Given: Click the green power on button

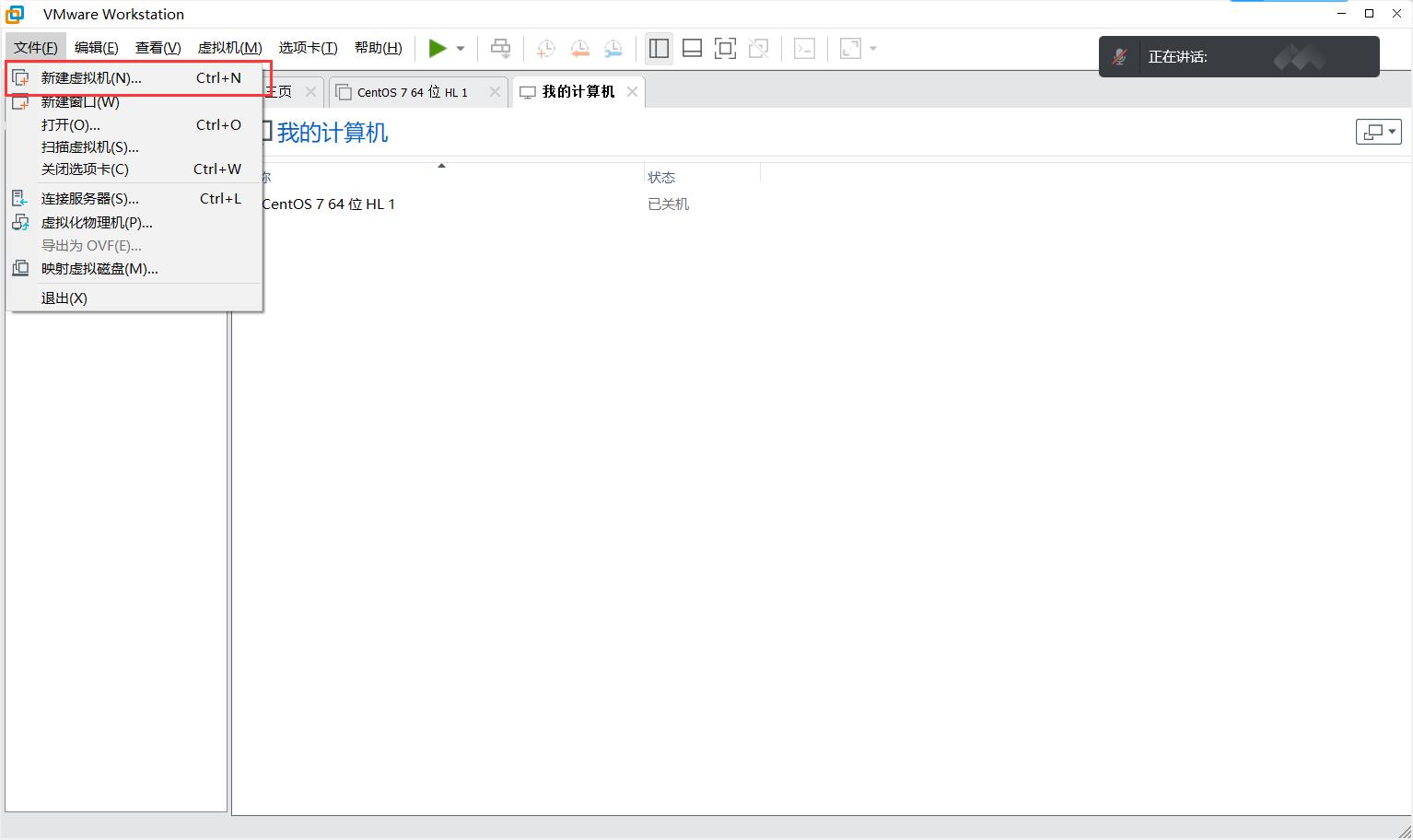Looking at the screenshot, I should point(438,48).
